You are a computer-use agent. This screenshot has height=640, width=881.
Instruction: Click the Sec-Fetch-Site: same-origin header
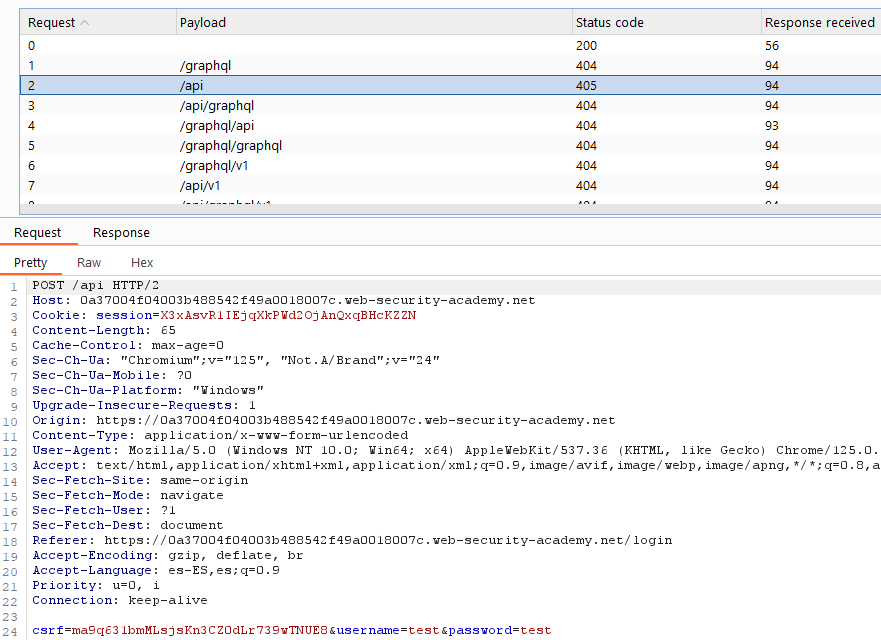tap(140, 480)
